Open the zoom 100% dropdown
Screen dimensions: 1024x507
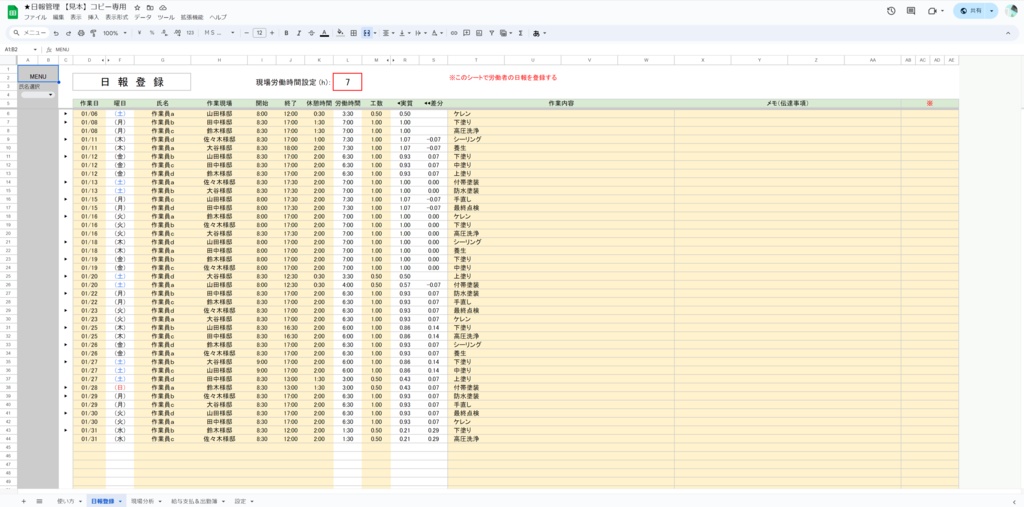[115, 33]
